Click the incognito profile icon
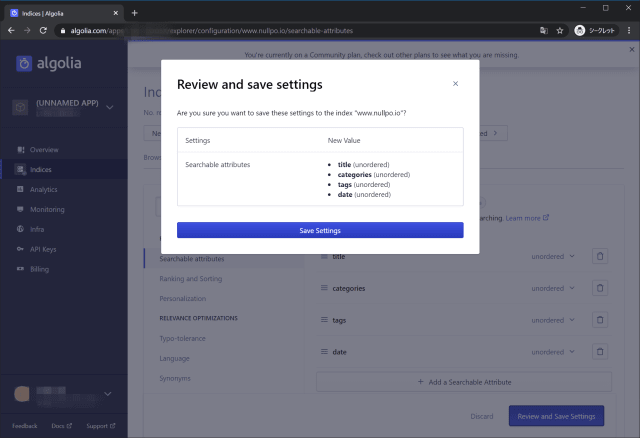The image size is (640, 438). [580, 31]
